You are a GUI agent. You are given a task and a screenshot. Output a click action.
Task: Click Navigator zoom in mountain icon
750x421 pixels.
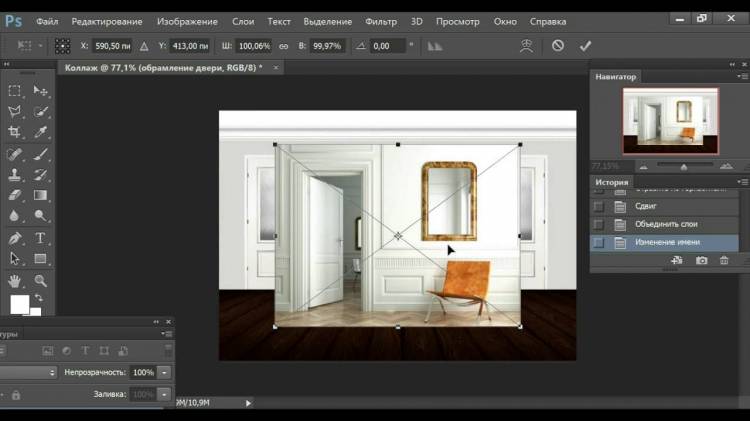tap(726, 166)
